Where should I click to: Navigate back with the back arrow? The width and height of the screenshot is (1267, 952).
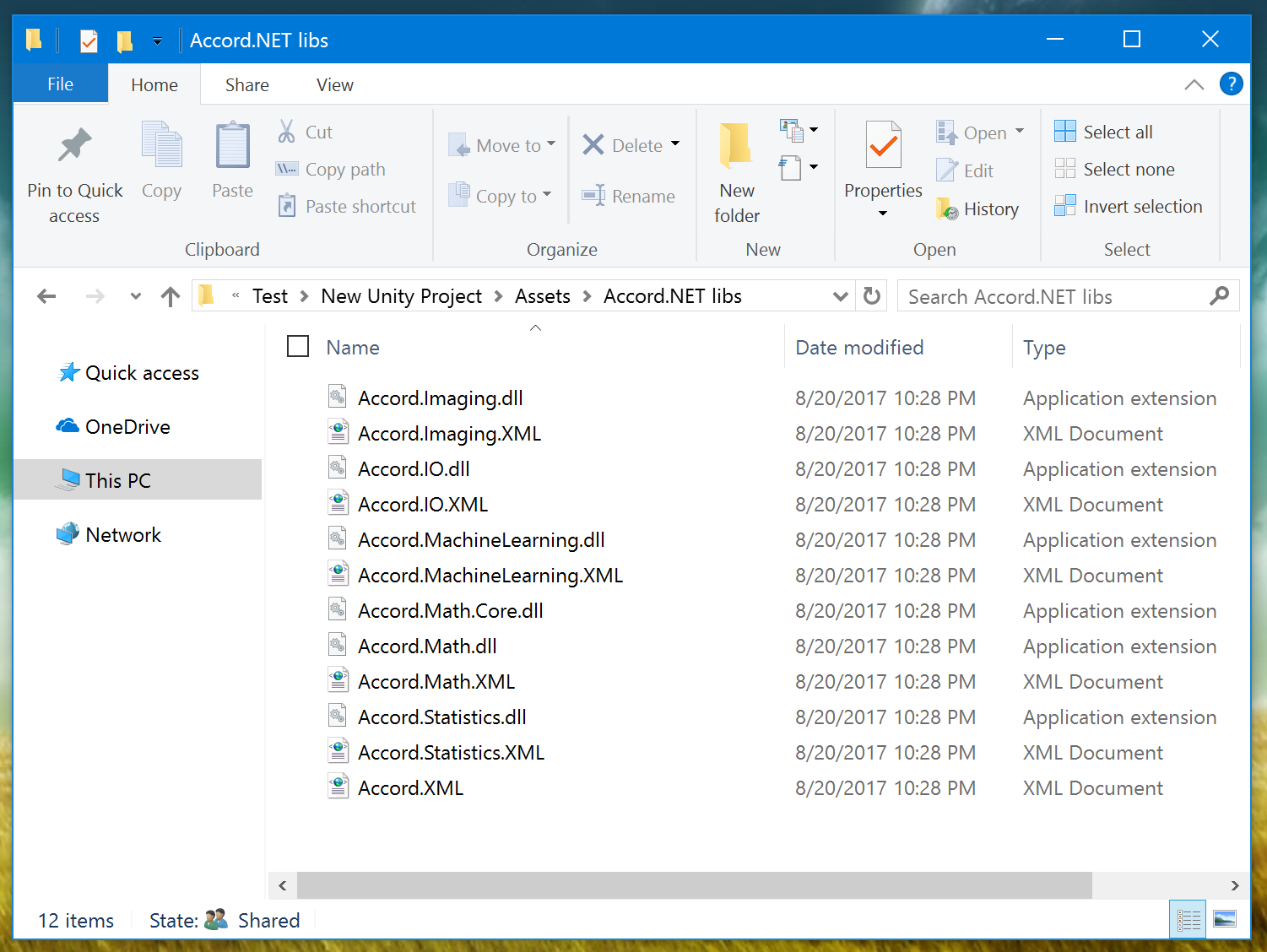point(46,296)
